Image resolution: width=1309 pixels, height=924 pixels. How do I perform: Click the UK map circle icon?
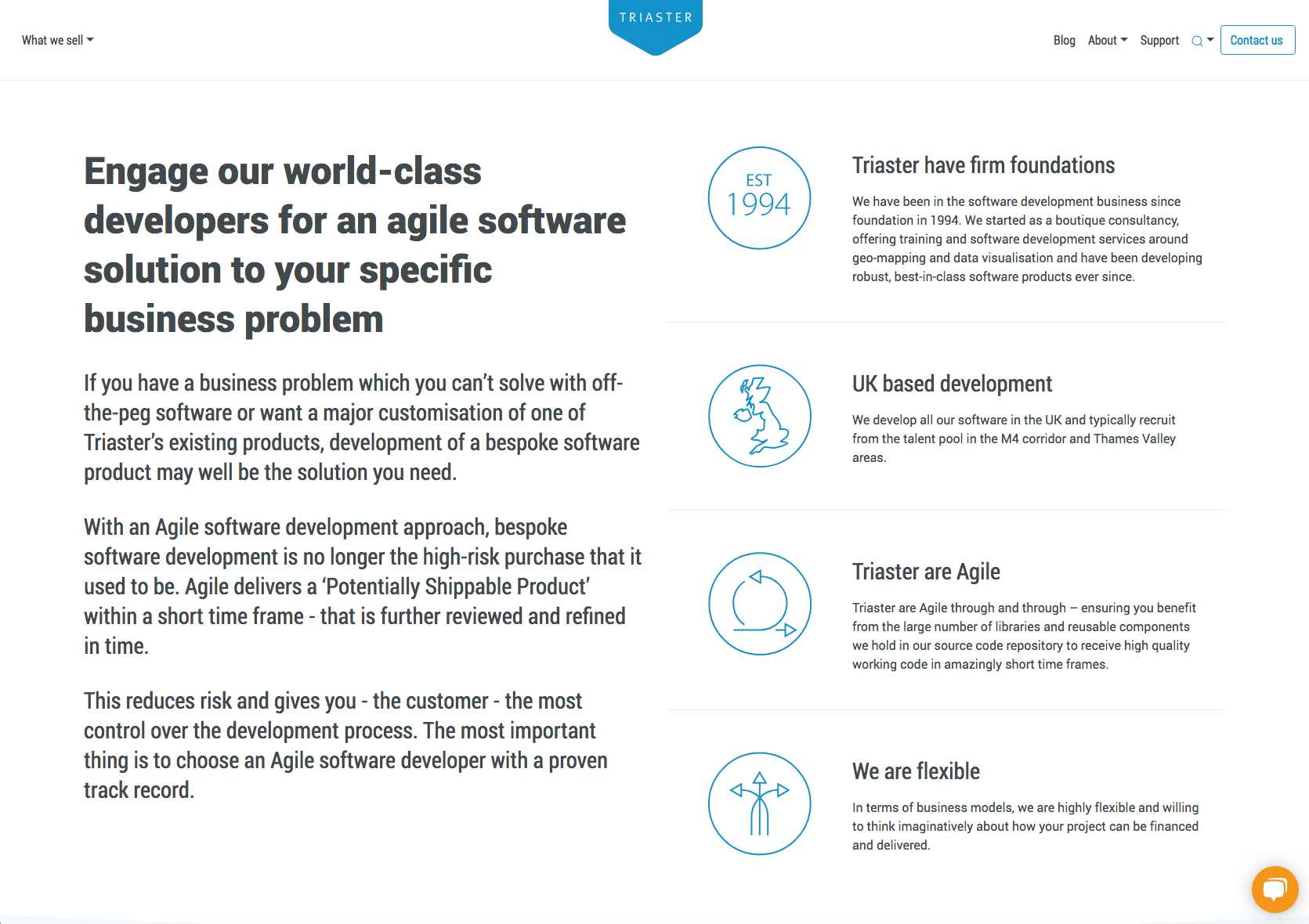[x=759, y=416]
